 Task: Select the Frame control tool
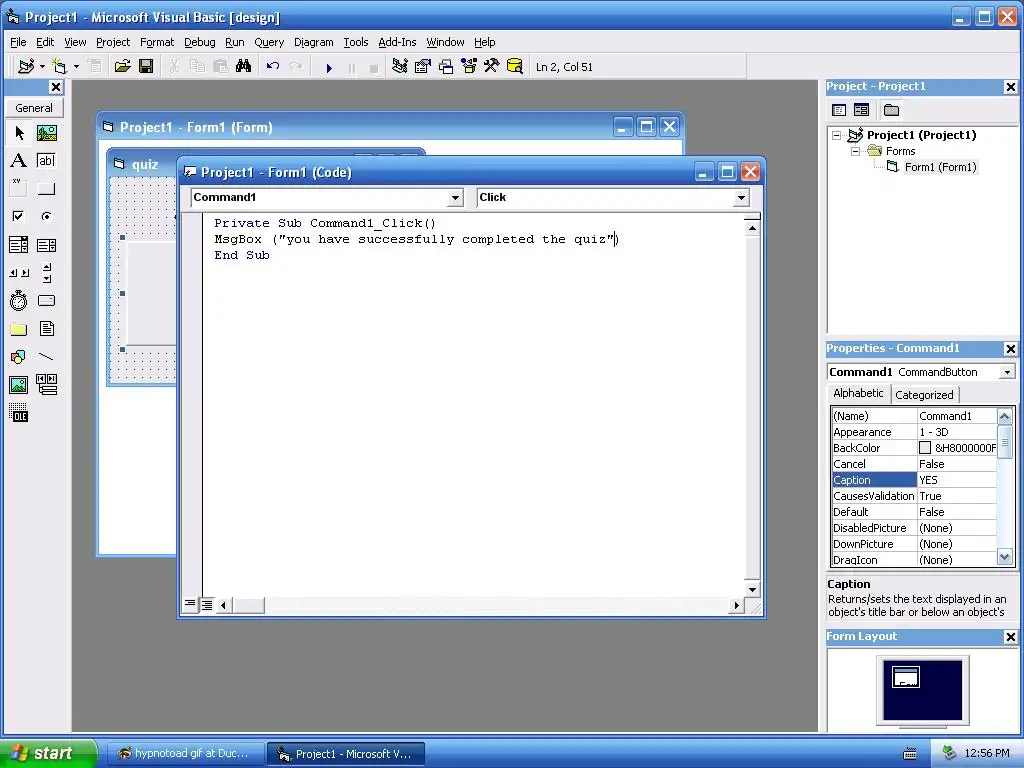point(19,188)
